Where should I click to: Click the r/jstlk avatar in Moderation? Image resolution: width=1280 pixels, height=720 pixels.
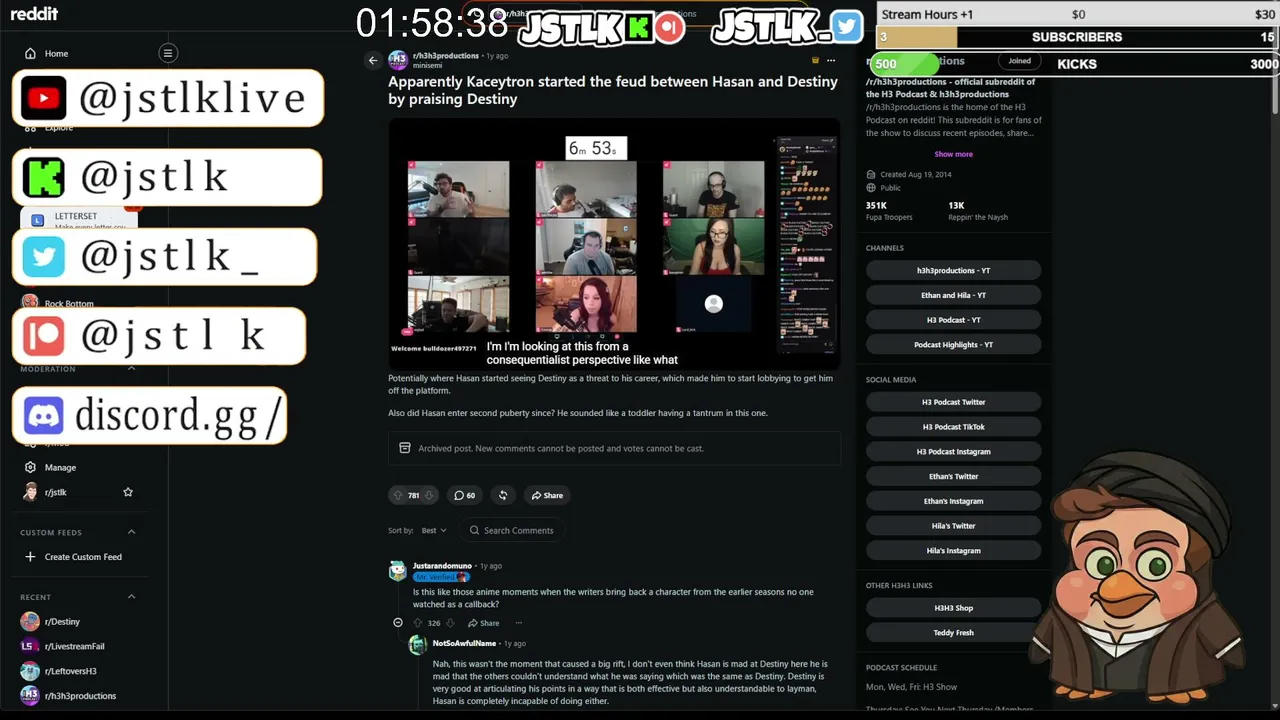coord(30,492)
